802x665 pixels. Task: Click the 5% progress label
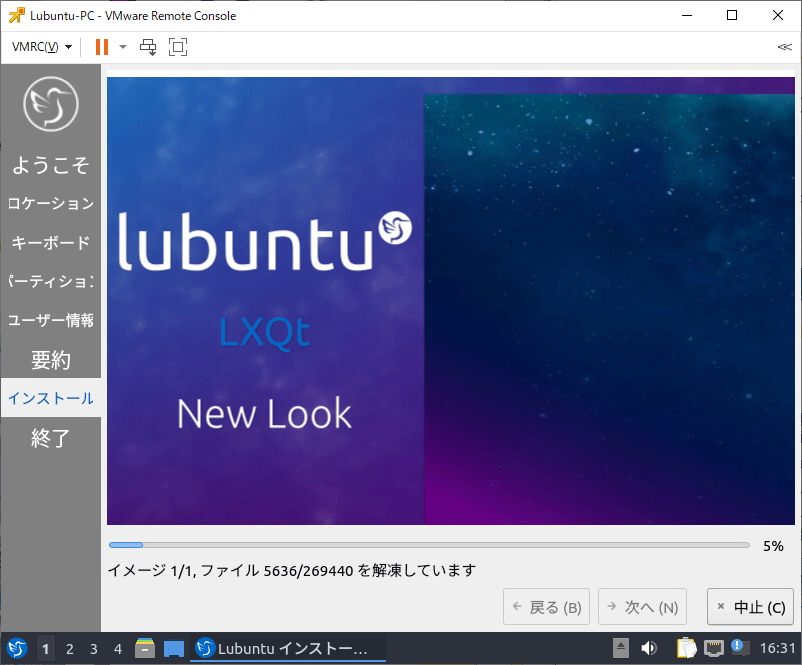(x=773, y=546)
